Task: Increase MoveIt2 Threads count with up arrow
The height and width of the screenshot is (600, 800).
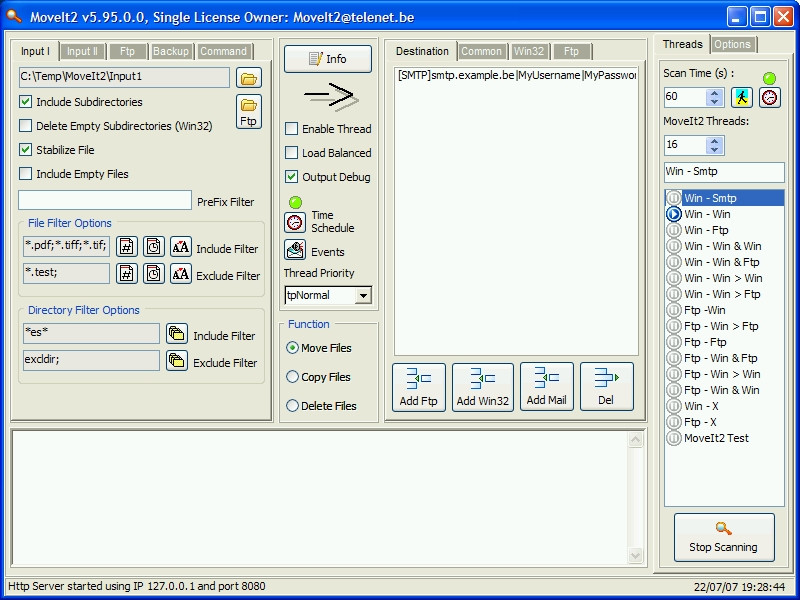Action: [715, 141]
